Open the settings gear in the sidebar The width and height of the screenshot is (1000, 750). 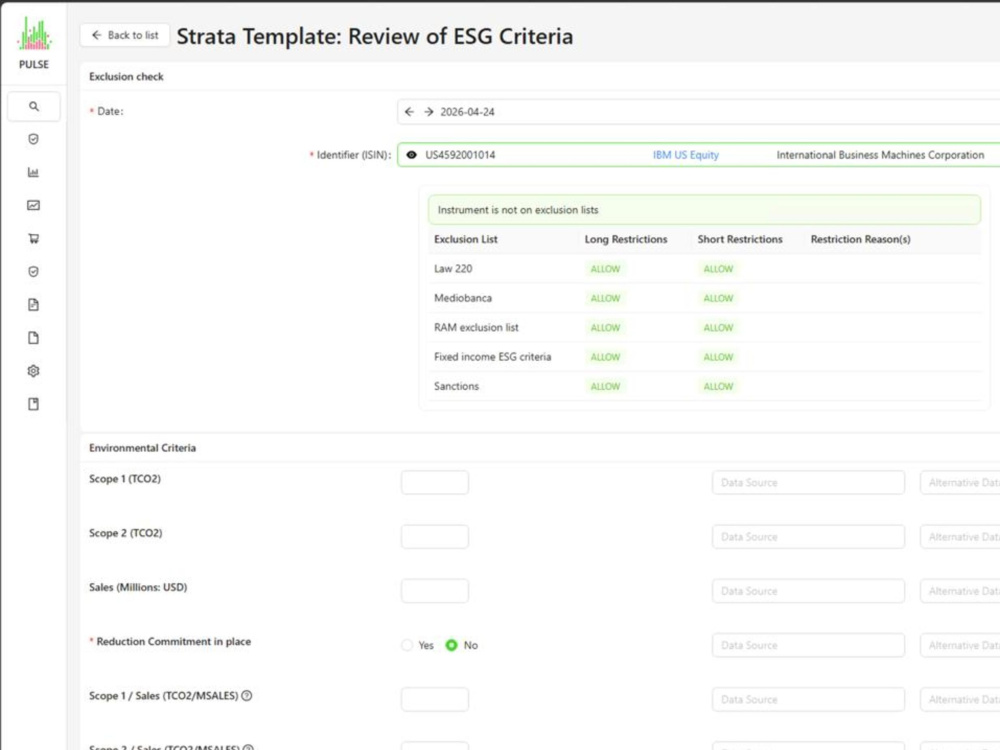pos(34,371)
